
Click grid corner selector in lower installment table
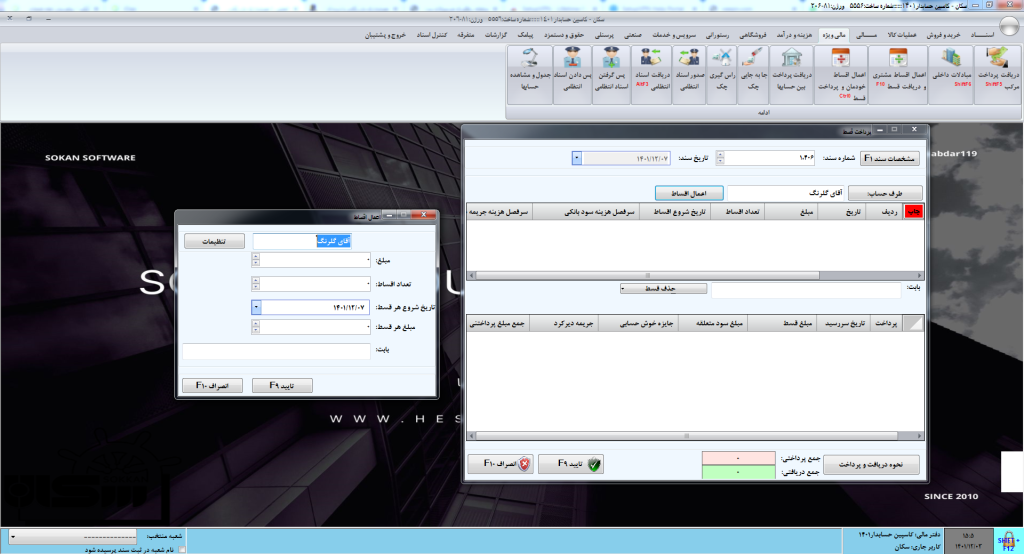tap(913, 323)
